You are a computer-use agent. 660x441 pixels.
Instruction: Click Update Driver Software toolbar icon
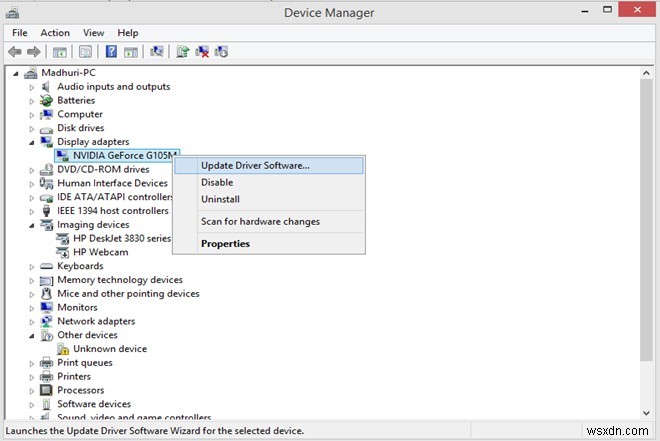pos(183,51)
